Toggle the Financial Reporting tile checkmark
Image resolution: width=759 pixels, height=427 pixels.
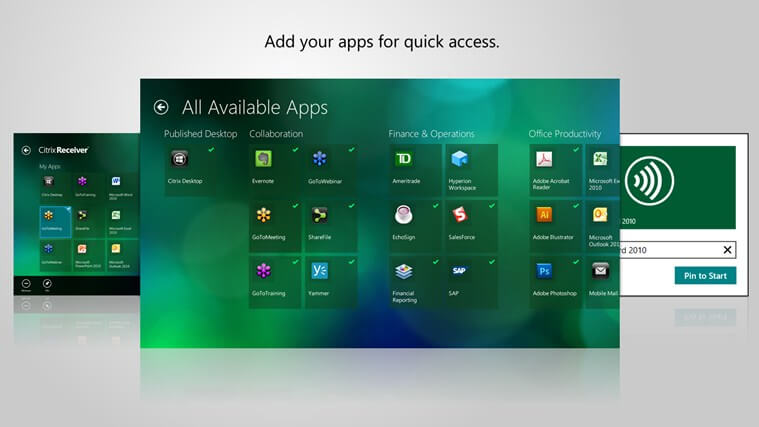click(x=436, y=262)
